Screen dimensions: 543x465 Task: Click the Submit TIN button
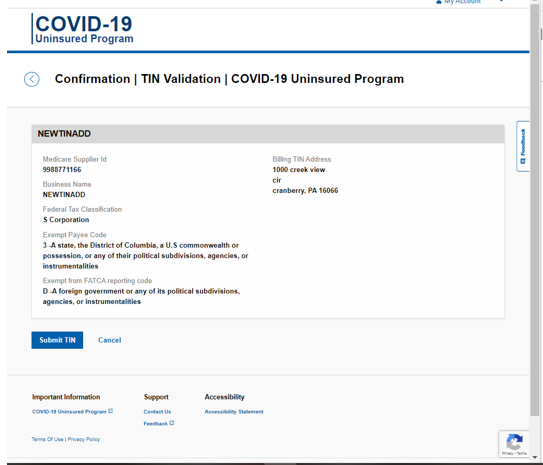tap(57, 340)
